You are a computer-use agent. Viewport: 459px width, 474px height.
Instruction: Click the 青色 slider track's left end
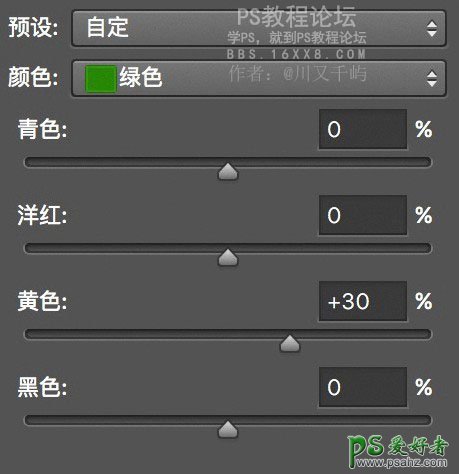[x=30, y=162]
